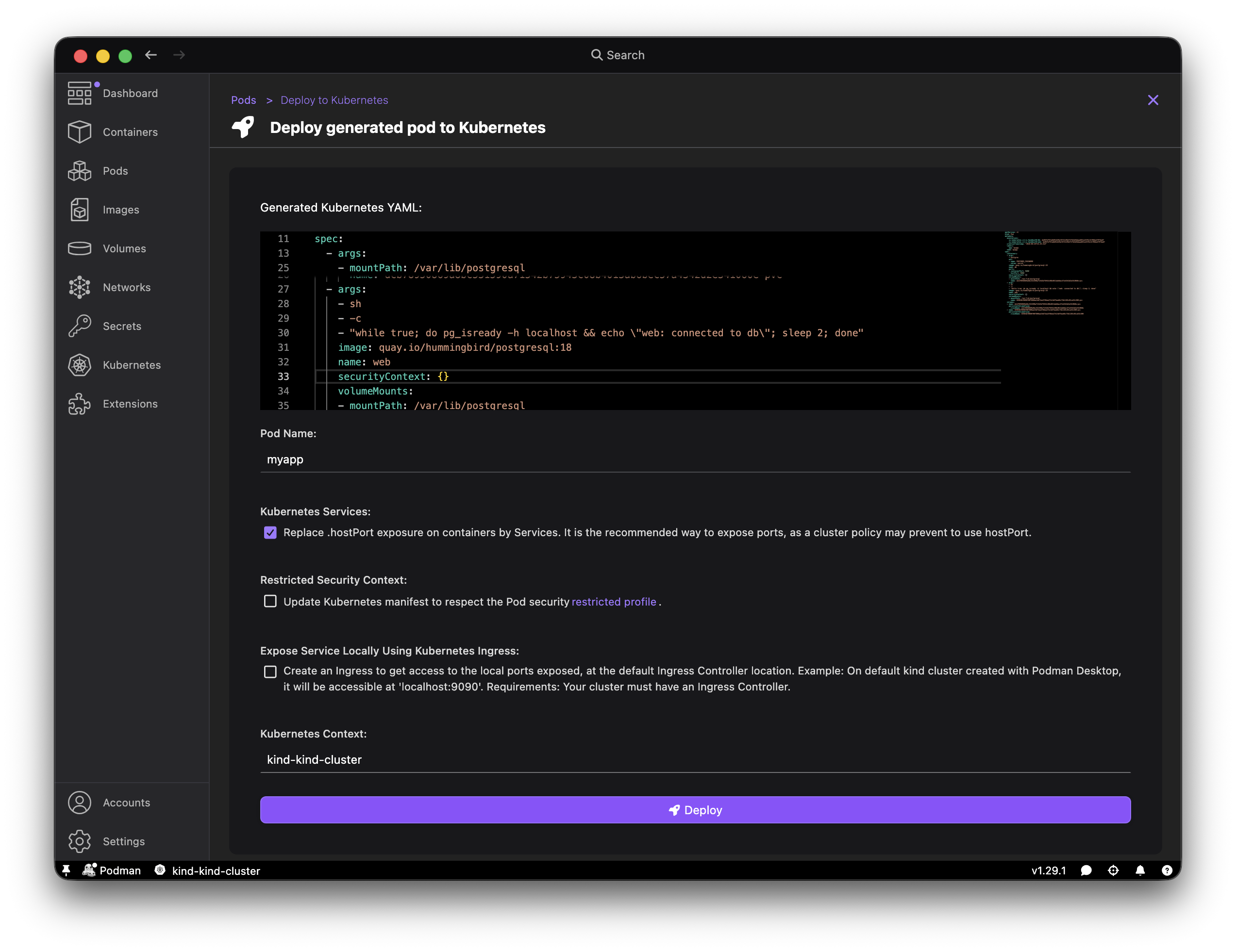Open the Kubernetes wheel icon
Screen dimensions: 1236x952
pos(79,365)
